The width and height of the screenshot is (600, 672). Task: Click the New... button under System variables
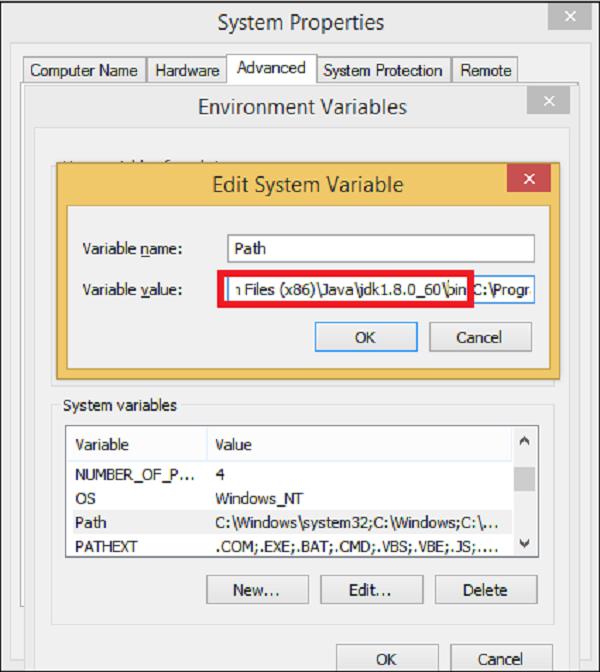[257, 590]
